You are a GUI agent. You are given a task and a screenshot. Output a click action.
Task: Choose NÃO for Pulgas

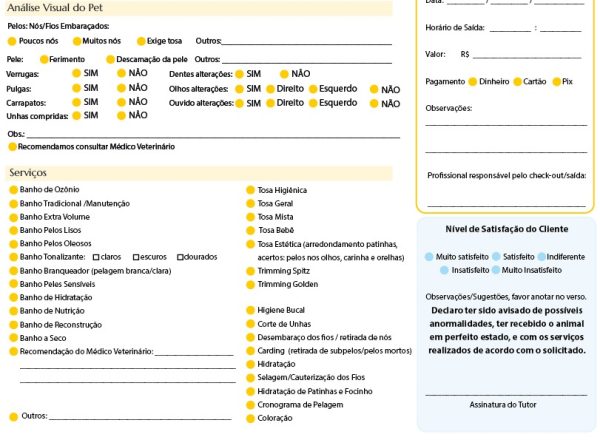tap(121, 88)
